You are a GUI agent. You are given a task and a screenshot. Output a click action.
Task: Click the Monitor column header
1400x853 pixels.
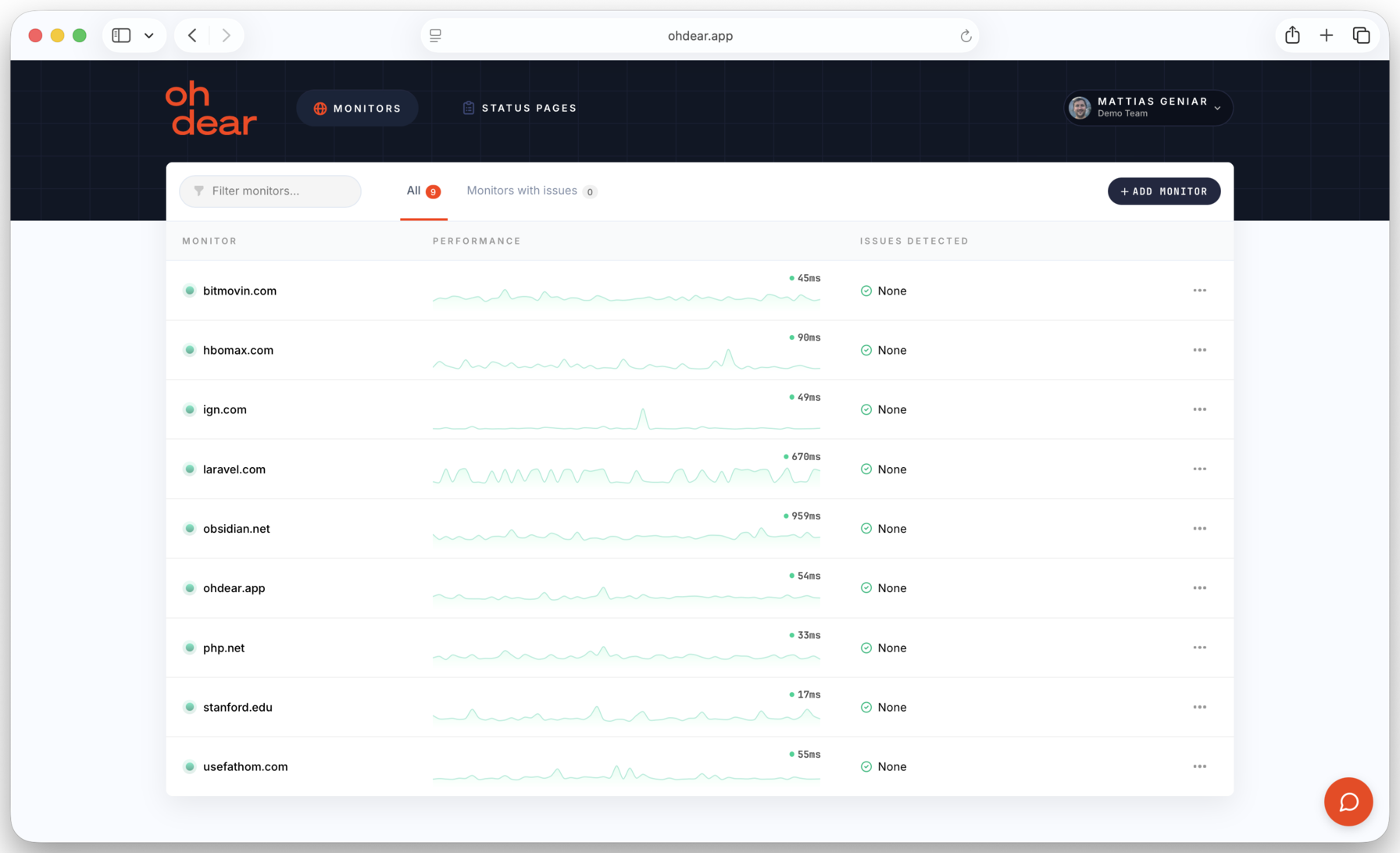coord(209,241)
